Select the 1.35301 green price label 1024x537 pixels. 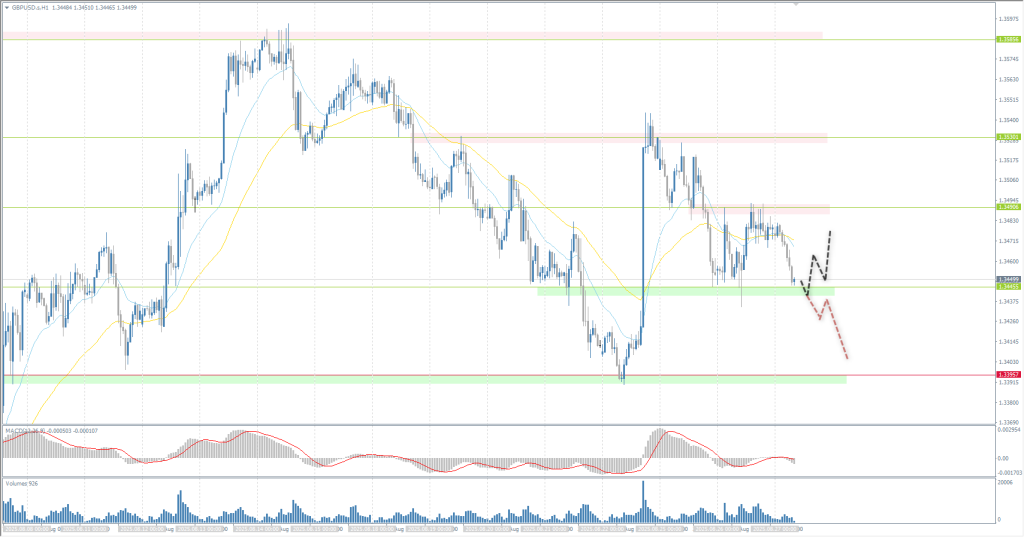tap(1008, 137)
